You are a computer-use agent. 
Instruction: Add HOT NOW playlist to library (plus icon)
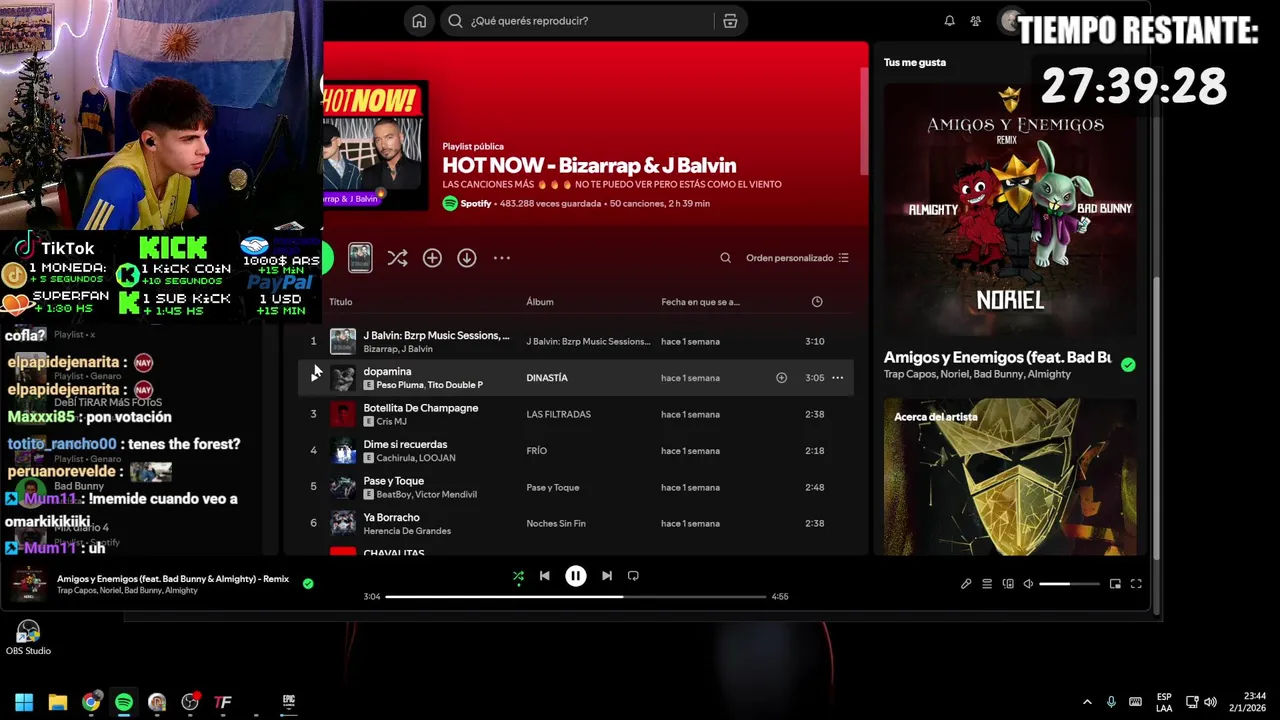tap(432, 258)
